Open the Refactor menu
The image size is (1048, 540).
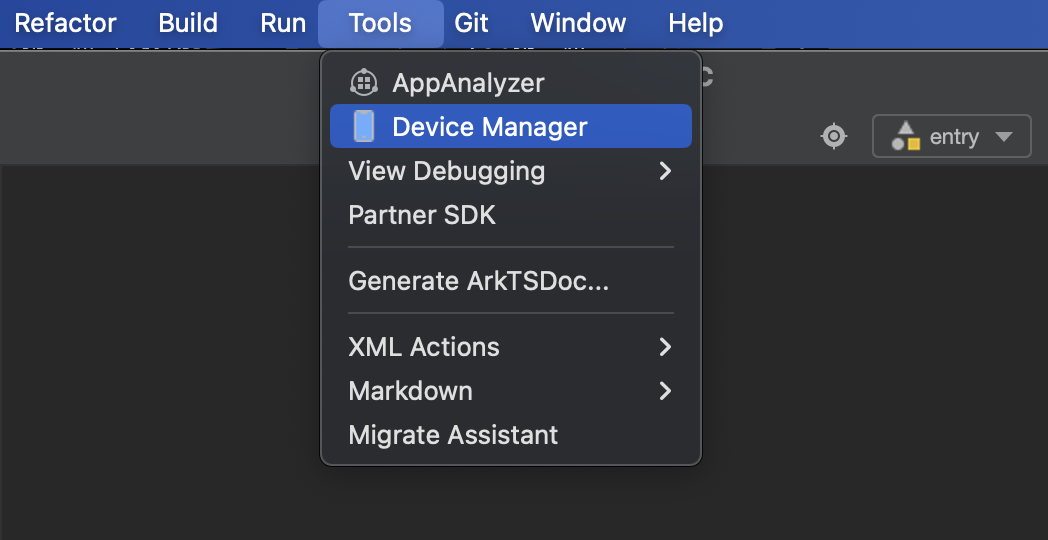[66, 23]
